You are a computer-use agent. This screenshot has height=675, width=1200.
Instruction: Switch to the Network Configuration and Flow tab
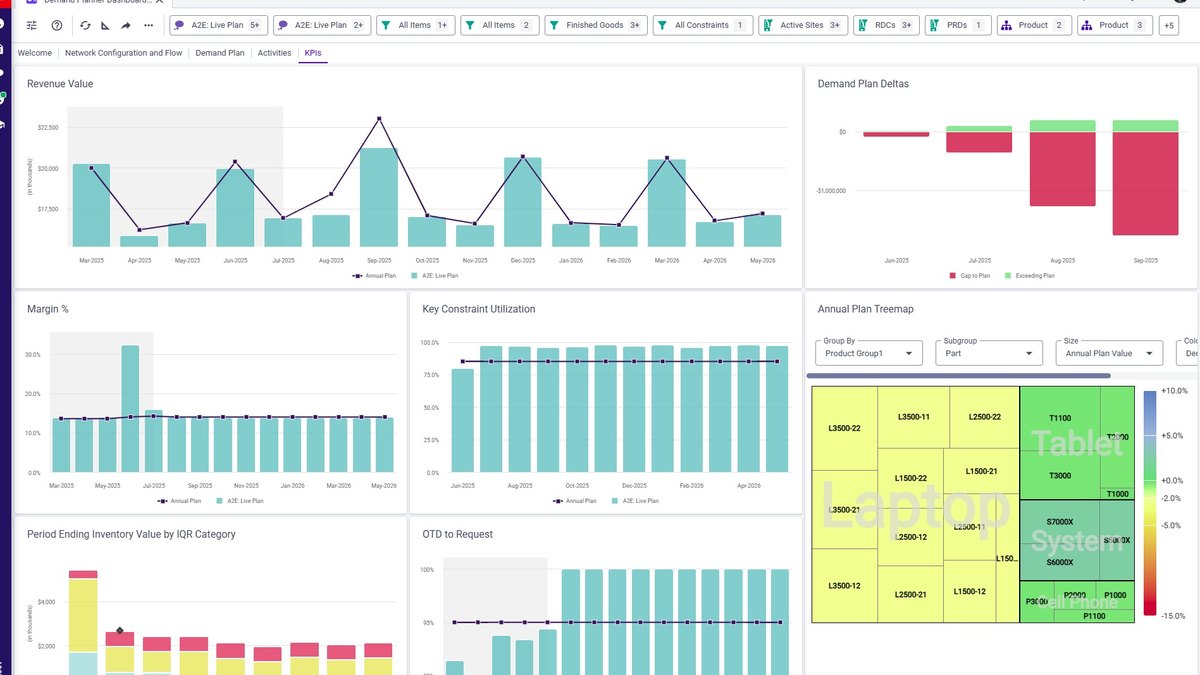pos(124,53)
